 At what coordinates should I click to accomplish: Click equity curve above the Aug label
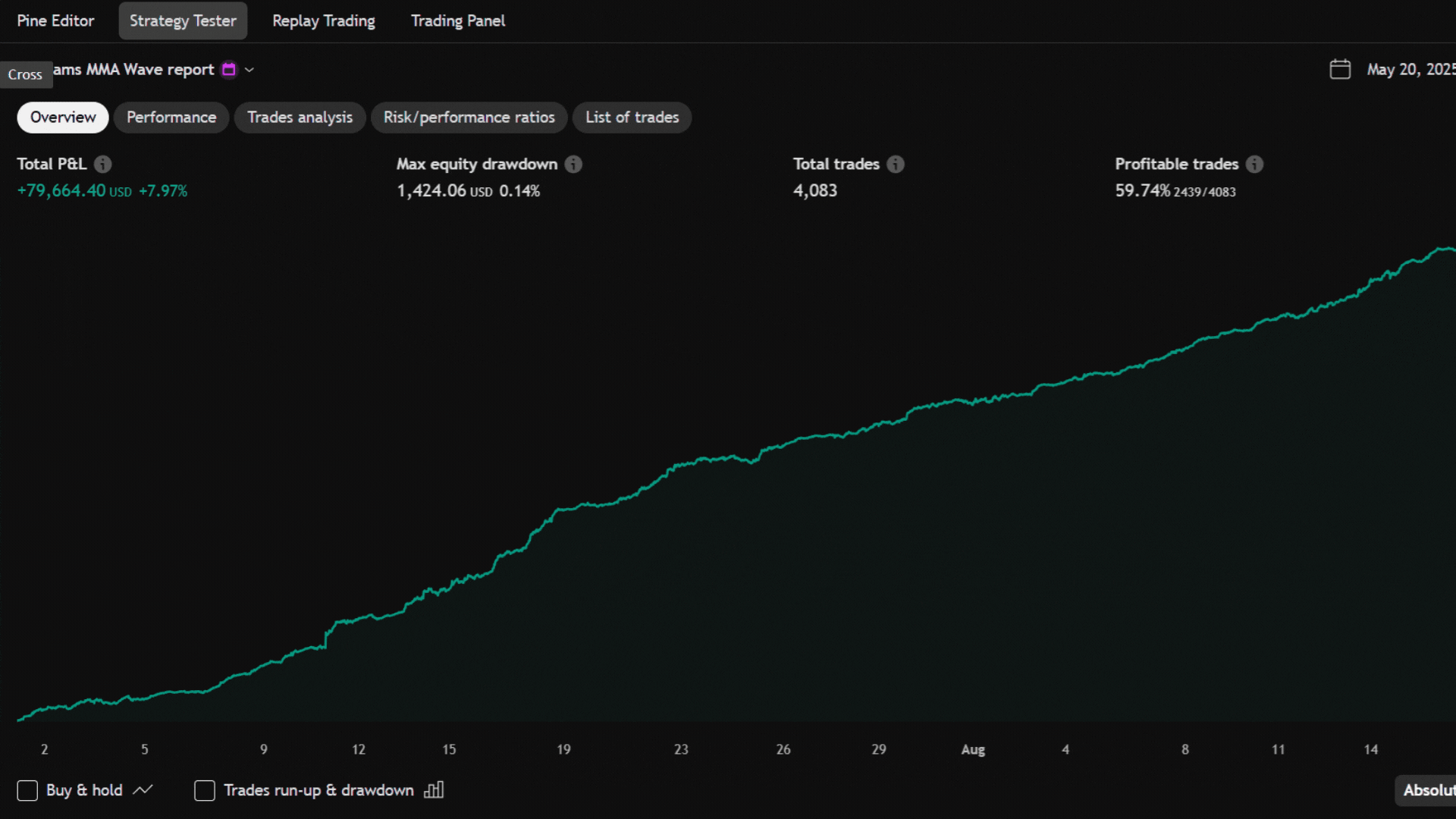973,402
